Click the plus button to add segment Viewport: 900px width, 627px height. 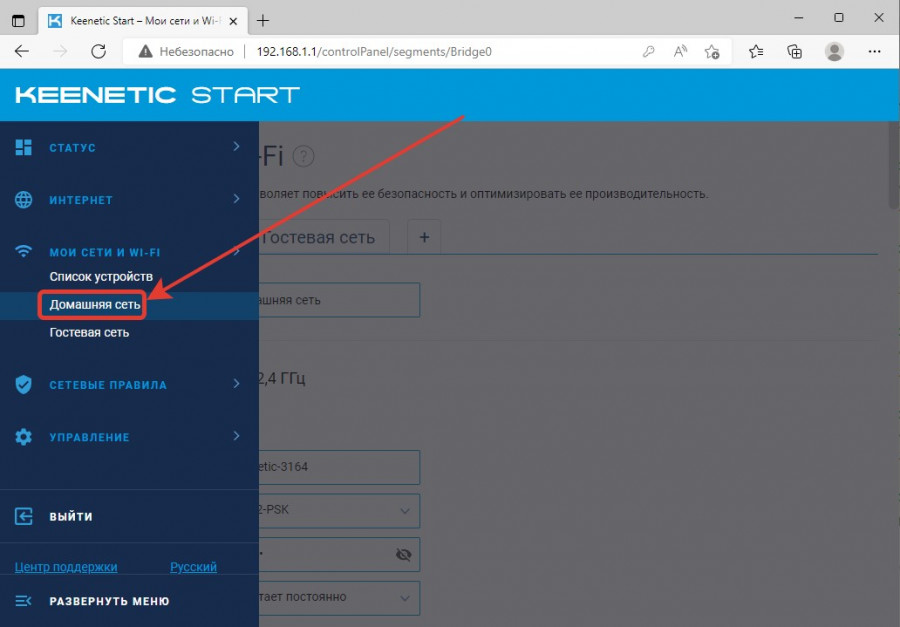[423, 237]
